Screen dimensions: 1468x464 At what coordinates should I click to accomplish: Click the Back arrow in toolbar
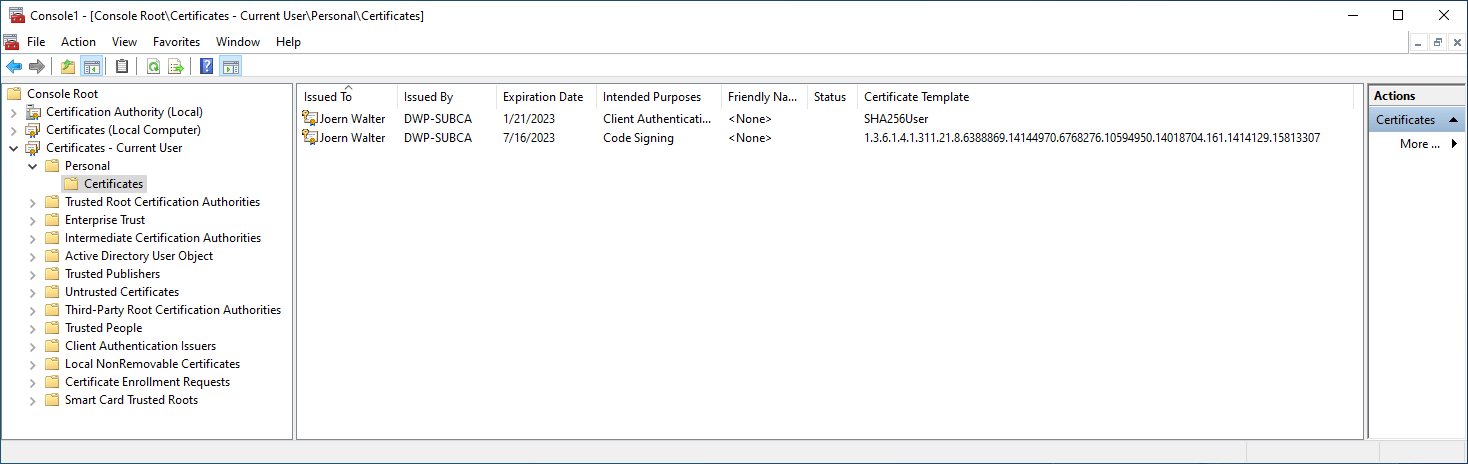[14, 67]
